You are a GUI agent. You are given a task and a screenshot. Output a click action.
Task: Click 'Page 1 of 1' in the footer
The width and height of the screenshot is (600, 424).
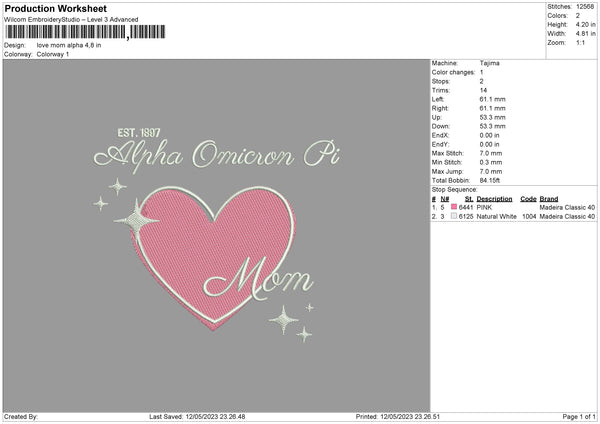[x=579, y=416]
